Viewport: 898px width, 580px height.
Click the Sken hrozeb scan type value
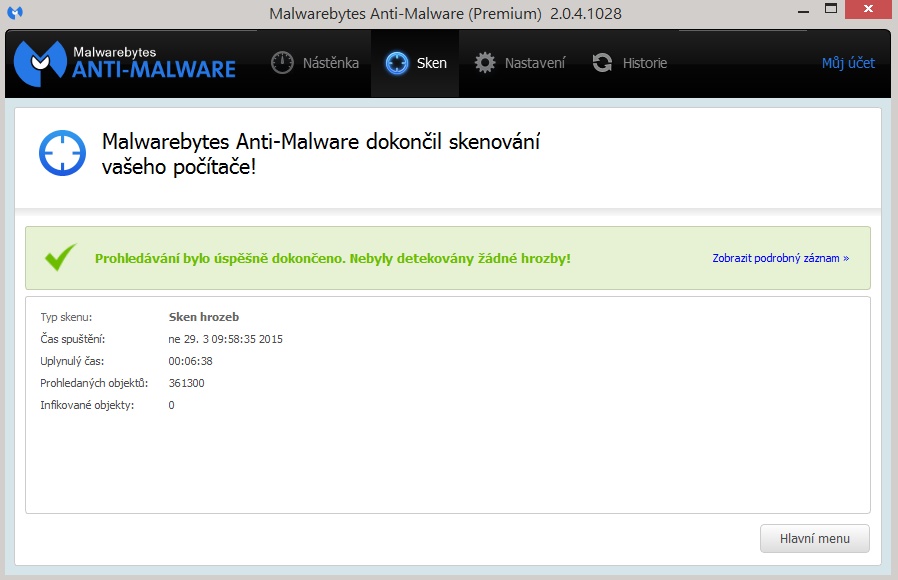tap(204, 317)
